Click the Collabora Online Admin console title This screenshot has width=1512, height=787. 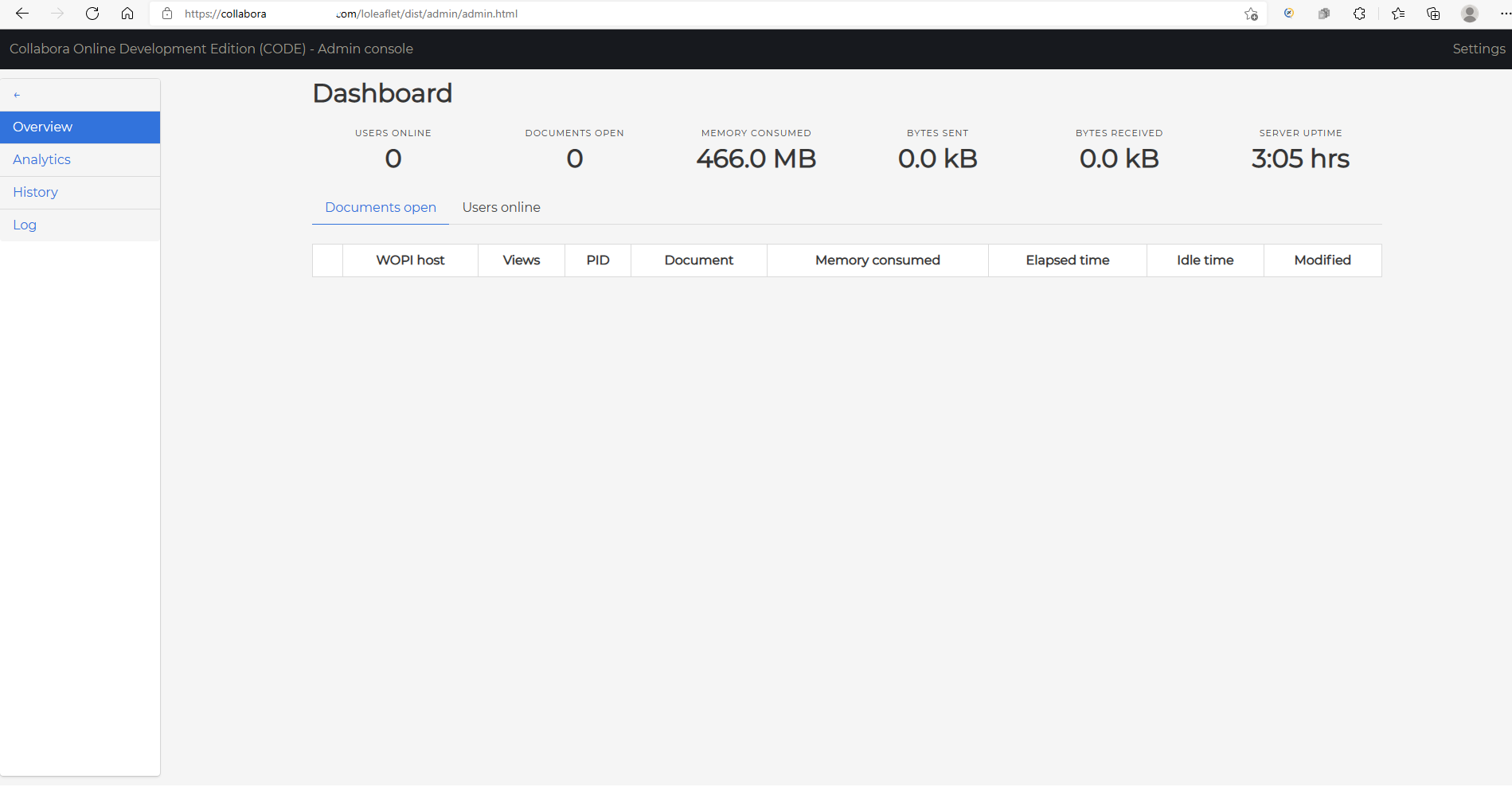pos(211,49)
